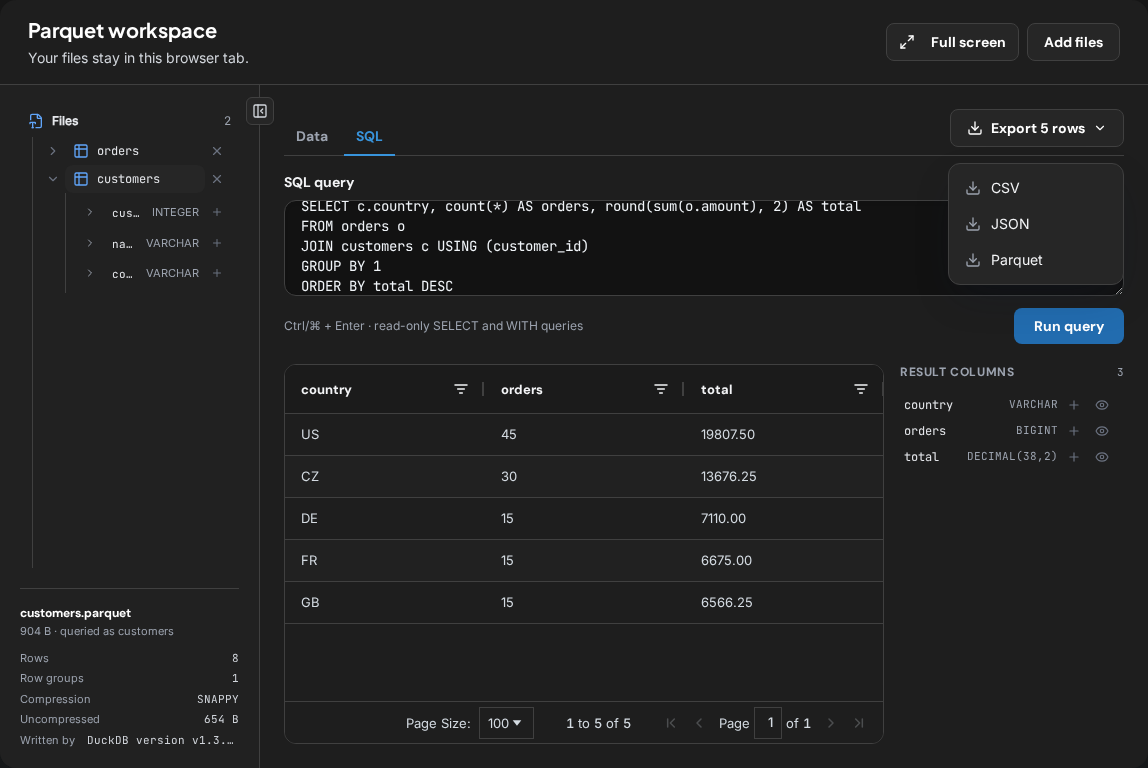Expand the na… VARCHAR column row
The width and height of the screenshot is (1148, 768).
point(90,243)
